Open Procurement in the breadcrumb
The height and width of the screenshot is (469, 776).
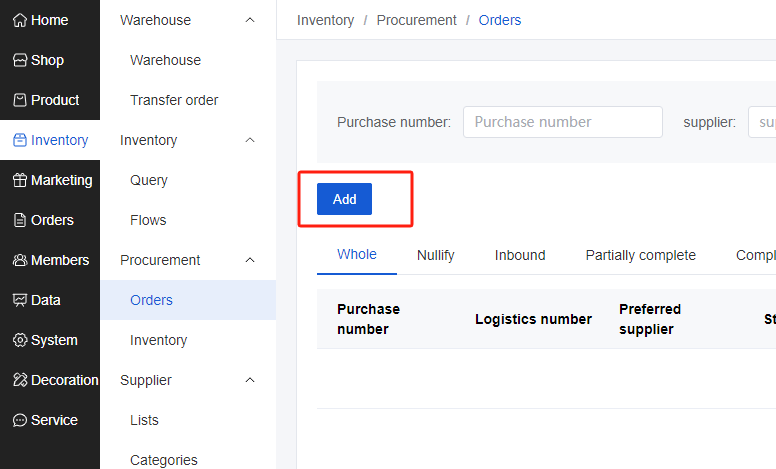(416, 20)
